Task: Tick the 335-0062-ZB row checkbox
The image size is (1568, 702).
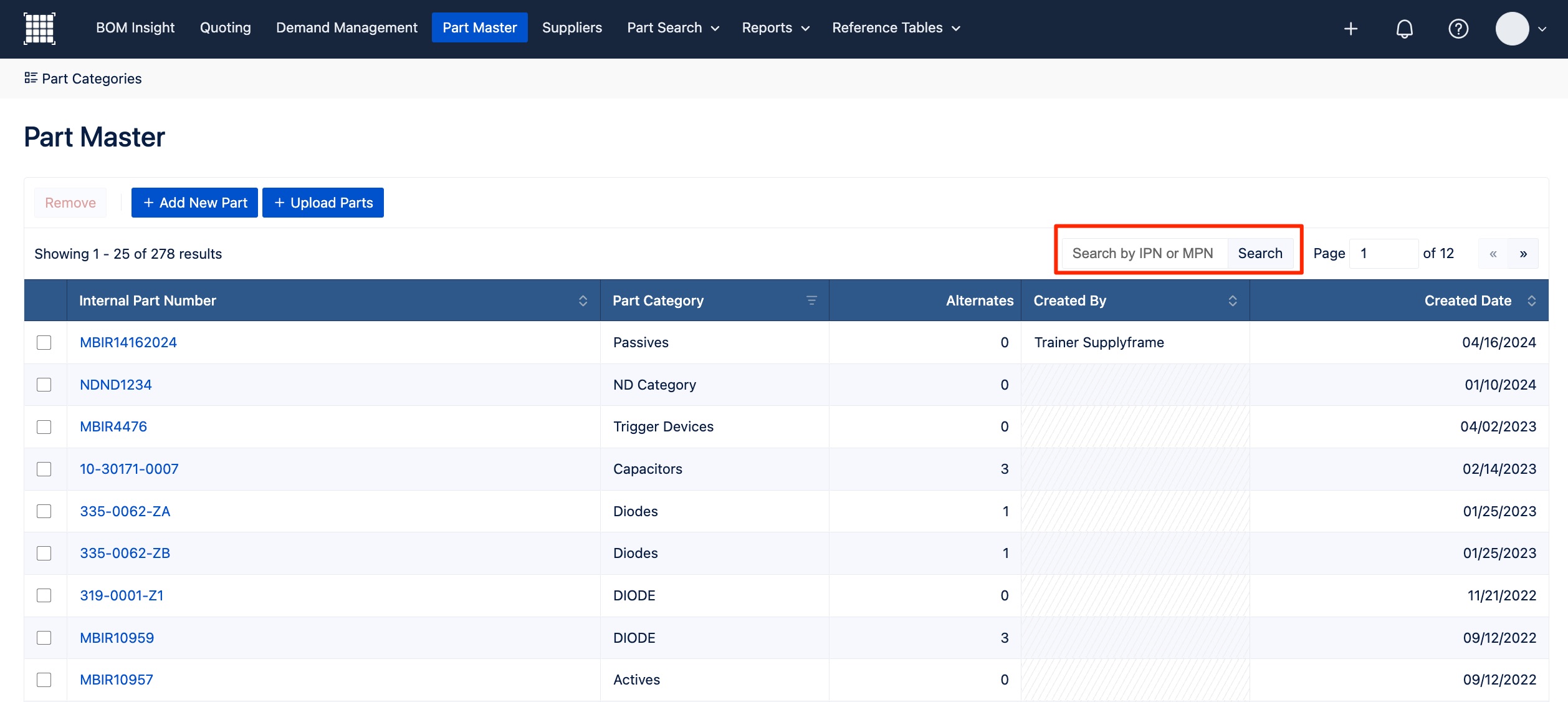Action: (x=44, y=553)
